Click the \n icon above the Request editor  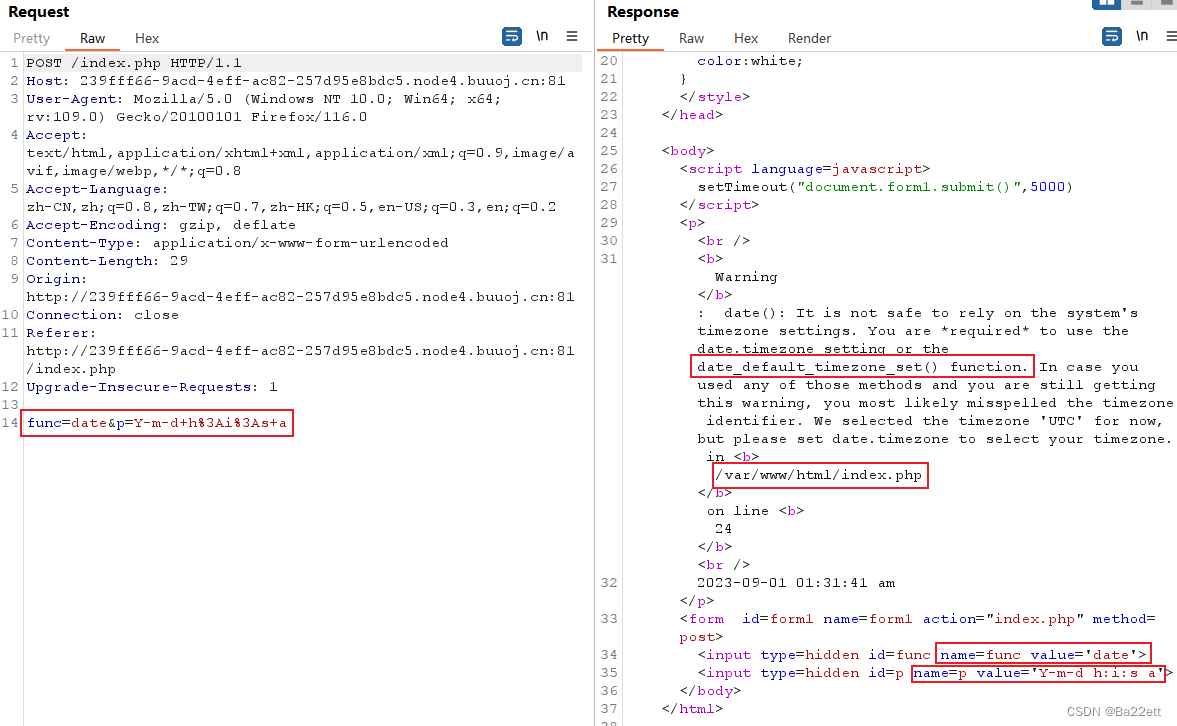pos(541,36)
